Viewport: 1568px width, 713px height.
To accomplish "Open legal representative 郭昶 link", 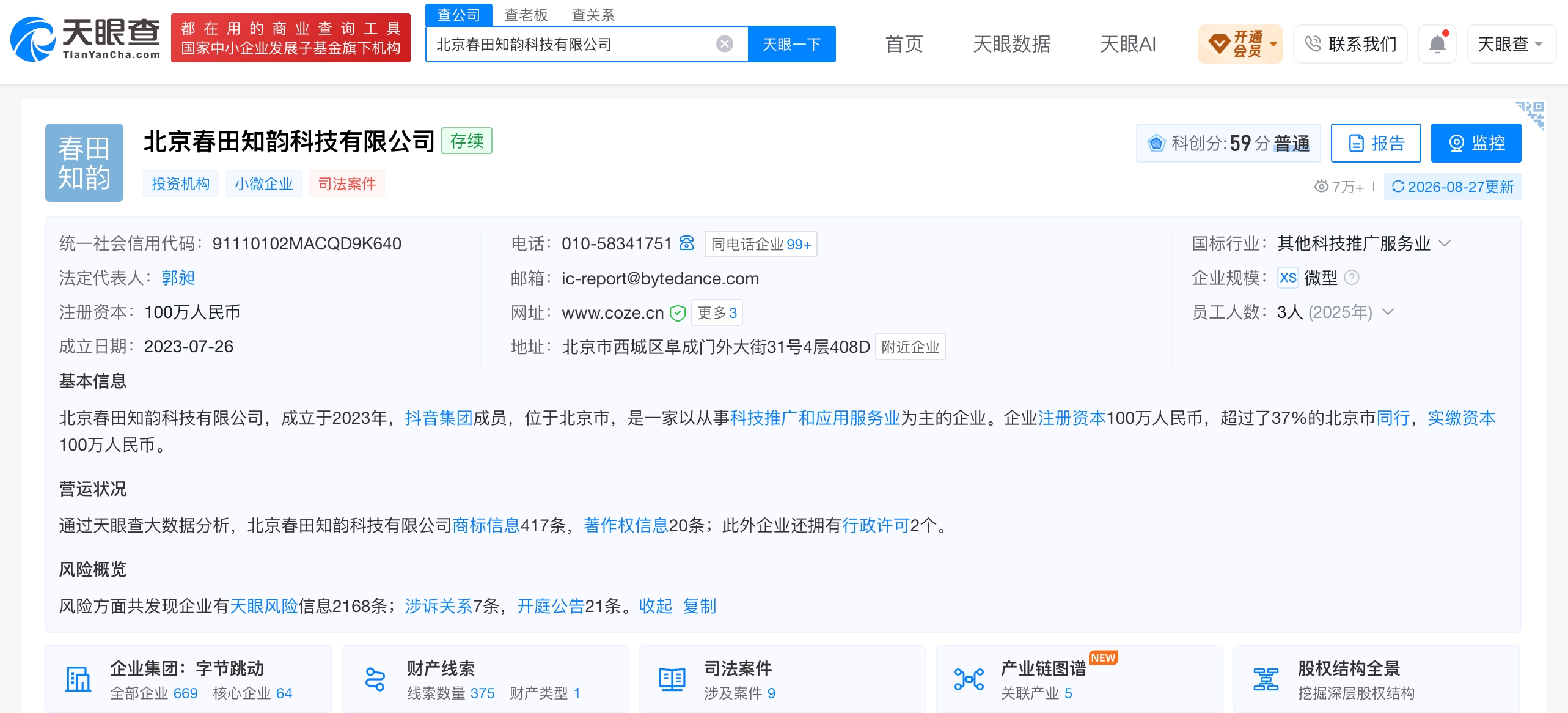I will [178, 278].
